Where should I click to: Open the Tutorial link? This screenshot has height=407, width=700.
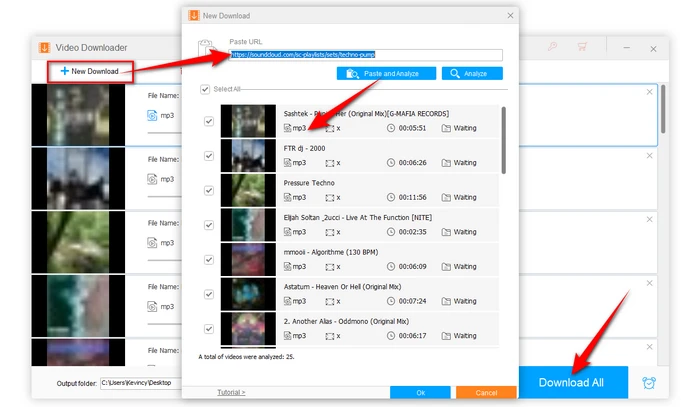[x=231, y=392]
